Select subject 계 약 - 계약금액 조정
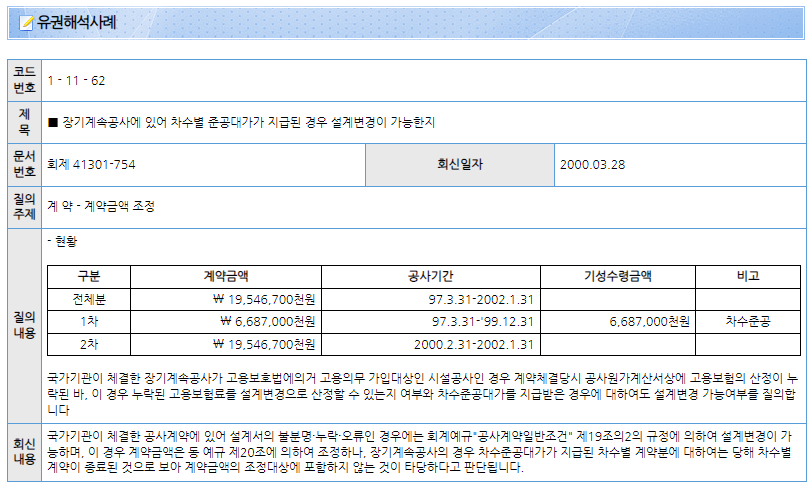 coord(101,206)
